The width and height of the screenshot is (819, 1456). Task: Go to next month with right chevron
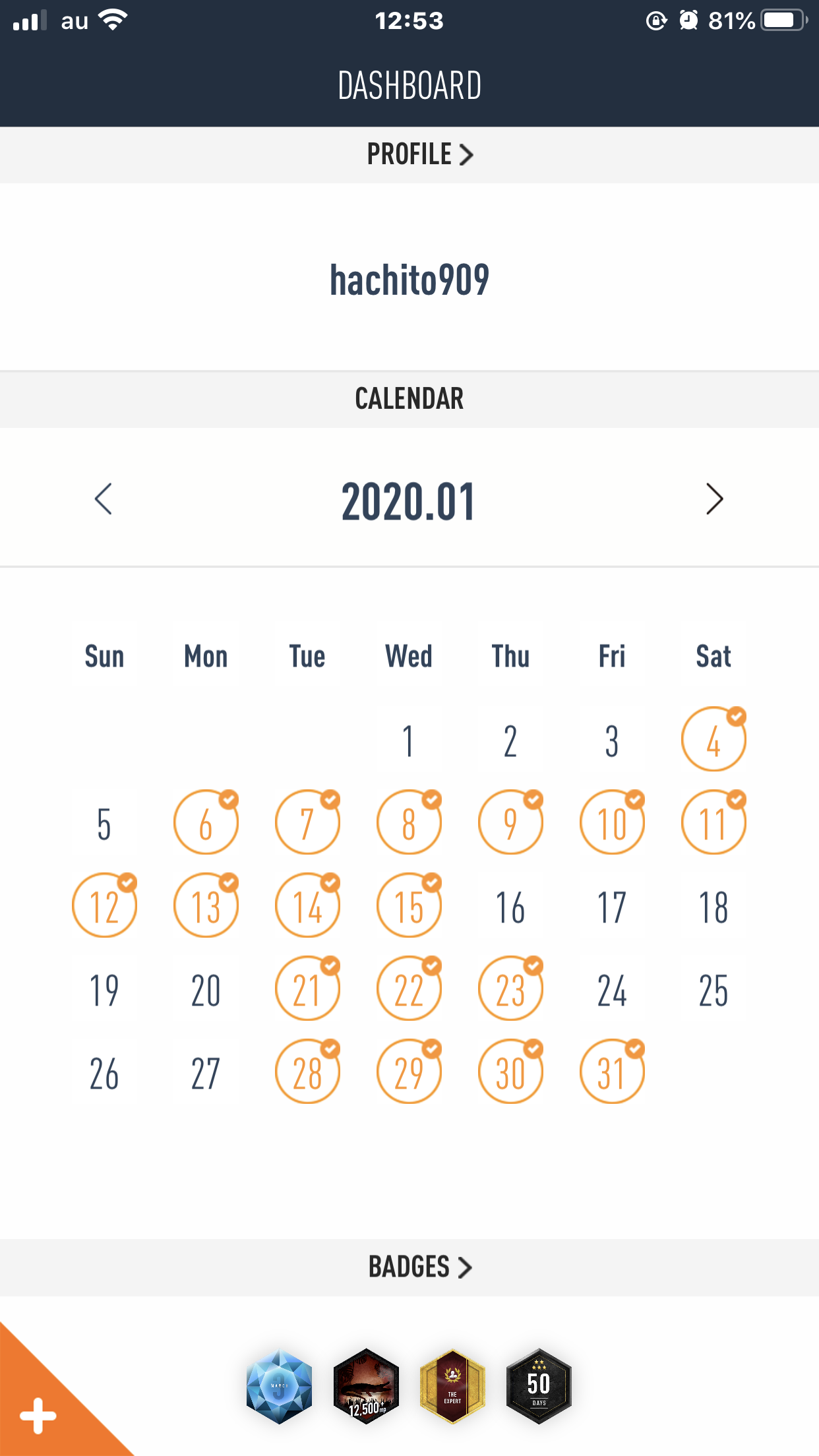pyautogui.click(x=714, y=499)
